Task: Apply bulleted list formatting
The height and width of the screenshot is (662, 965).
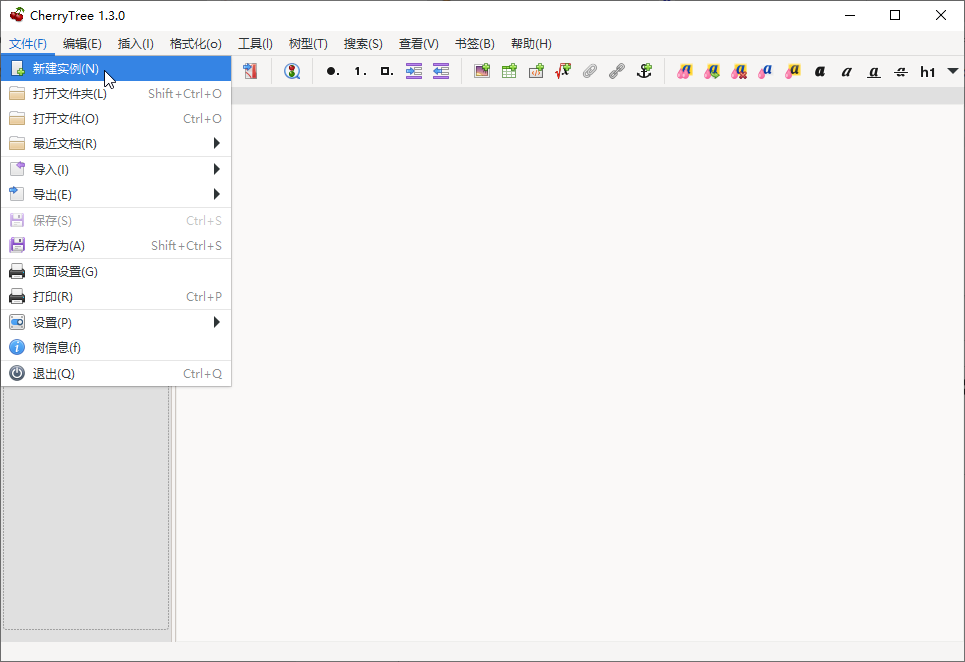Action: [x=332, y=71]
